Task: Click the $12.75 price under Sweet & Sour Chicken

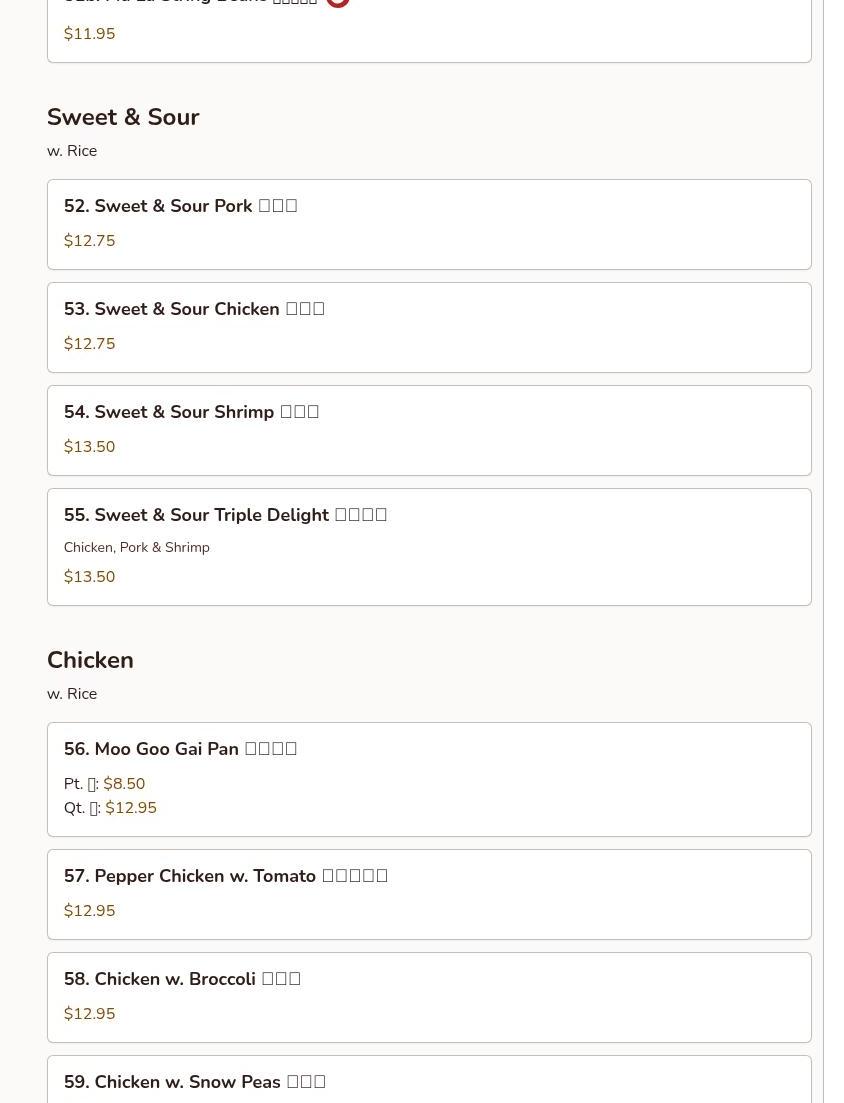Action: (89, 344)
